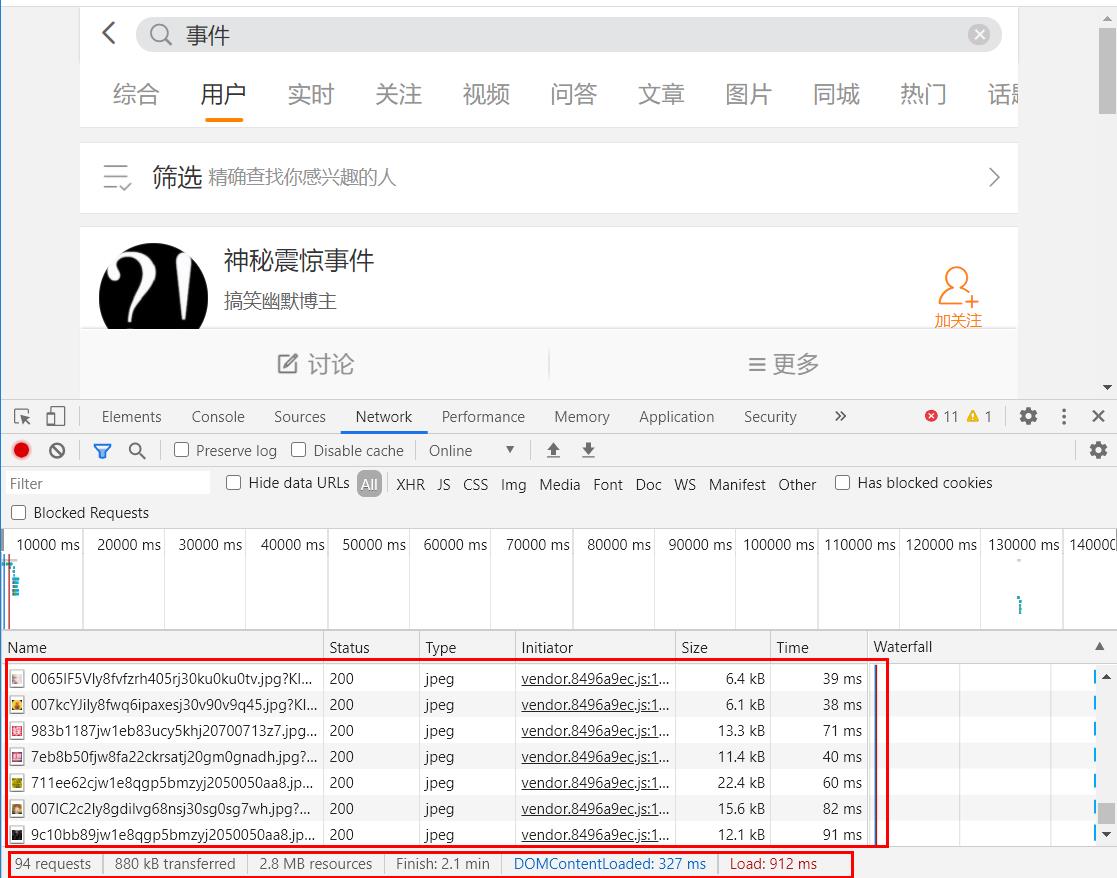Viewport: 1117px width, 878px height.
Task: Clear the search field with the X icon
Action: [x=979, y=34]
